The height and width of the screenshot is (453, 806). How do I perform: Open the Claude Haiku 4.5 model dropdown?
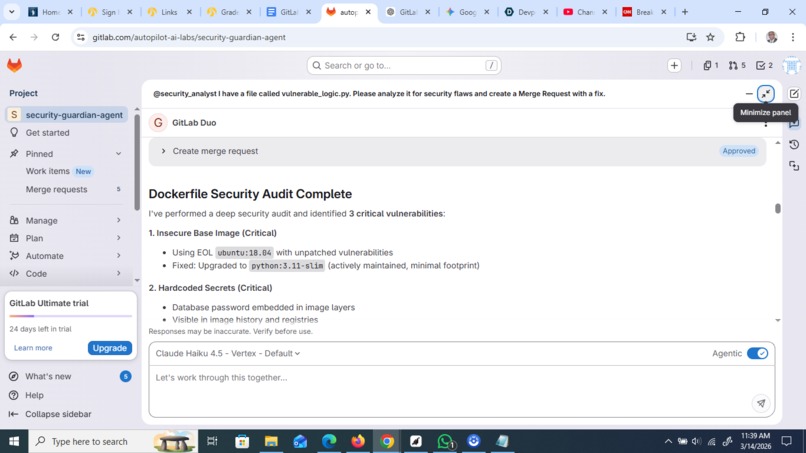pyautogui.click(x=228, y=353)
